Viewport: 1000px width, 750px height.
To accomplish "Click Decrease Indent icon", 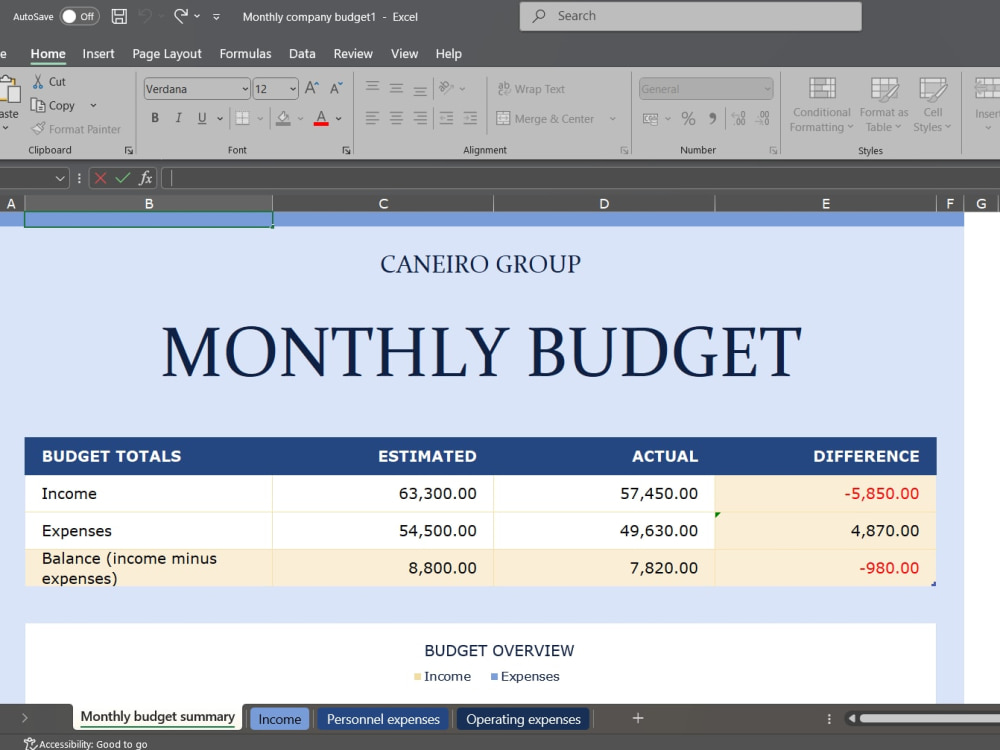I will [x=446, y=118].
